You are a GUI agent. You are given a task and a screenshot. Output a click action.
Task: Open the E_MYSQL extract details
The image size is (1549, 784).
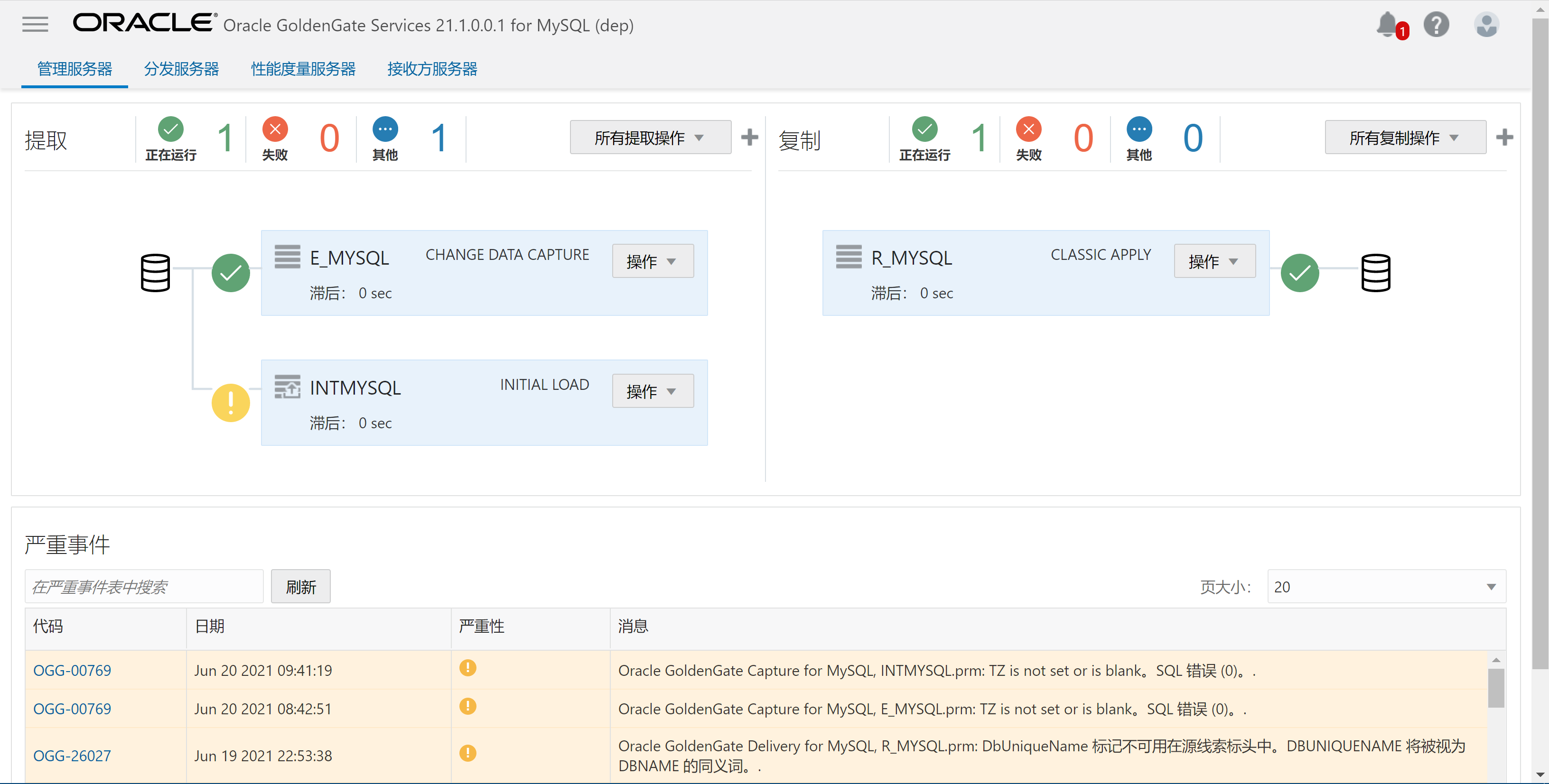tap(349, 258)
